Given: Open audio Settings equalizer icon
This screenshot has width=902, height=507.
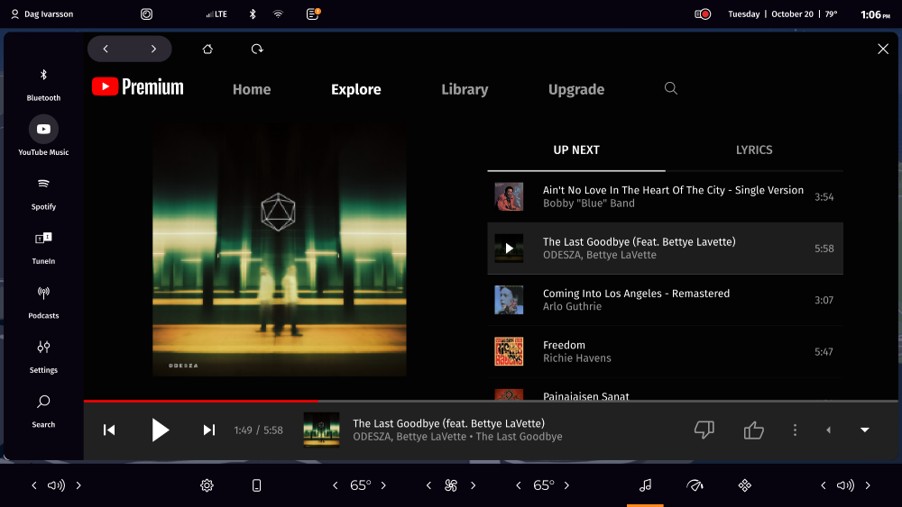Looking at the screenshot, I should (43, 355).
